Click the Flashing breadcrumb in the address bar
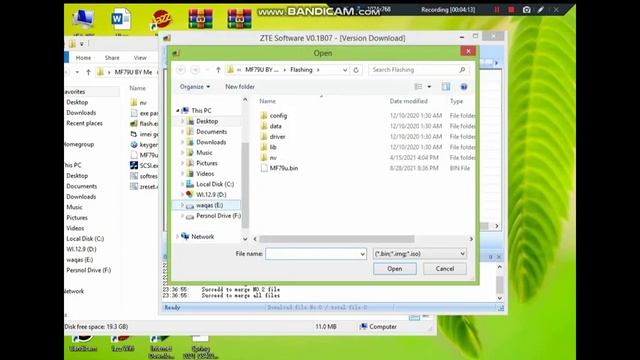Screen dimensions: 640x360 pyautogui.click(x=301, y=70)
